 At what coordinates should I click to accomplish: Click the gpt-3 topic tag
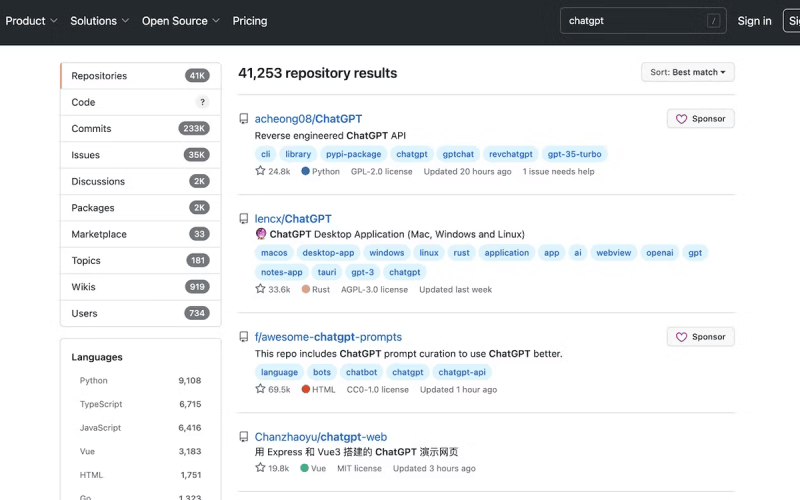pos(363,272)
